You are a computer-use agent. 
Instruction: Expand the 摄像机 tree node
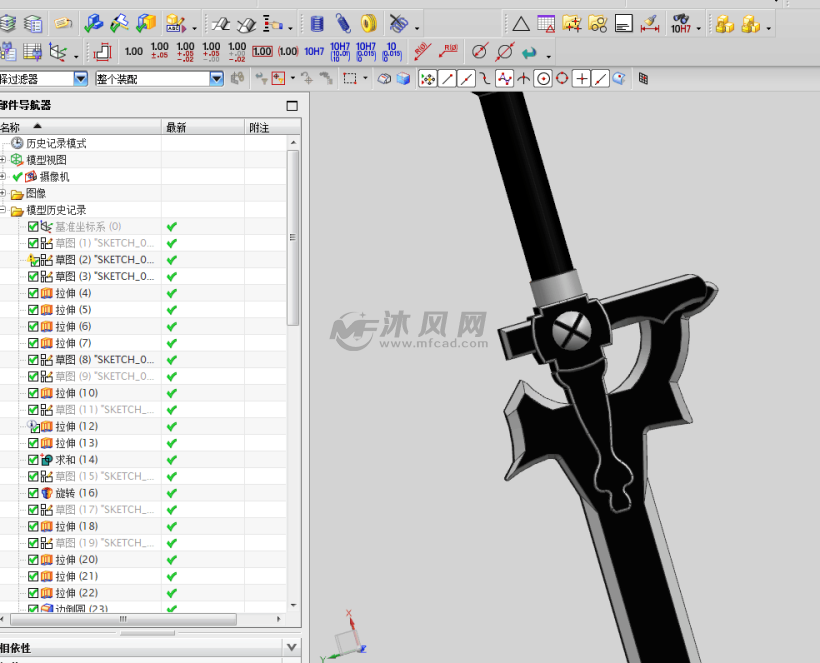point(3,177)
